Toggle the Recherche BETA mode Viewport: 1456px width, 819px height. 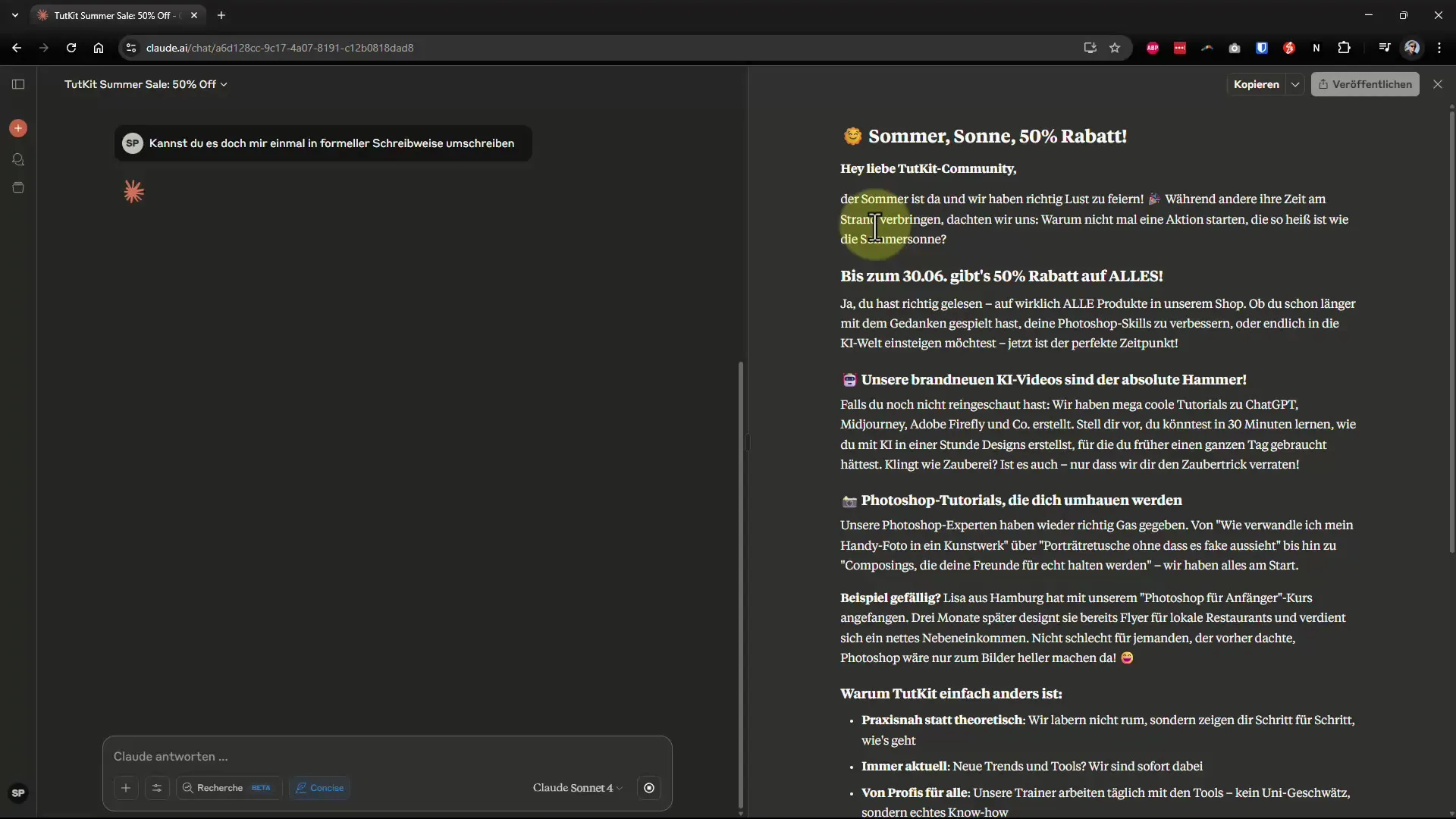(x=228, y=788)
